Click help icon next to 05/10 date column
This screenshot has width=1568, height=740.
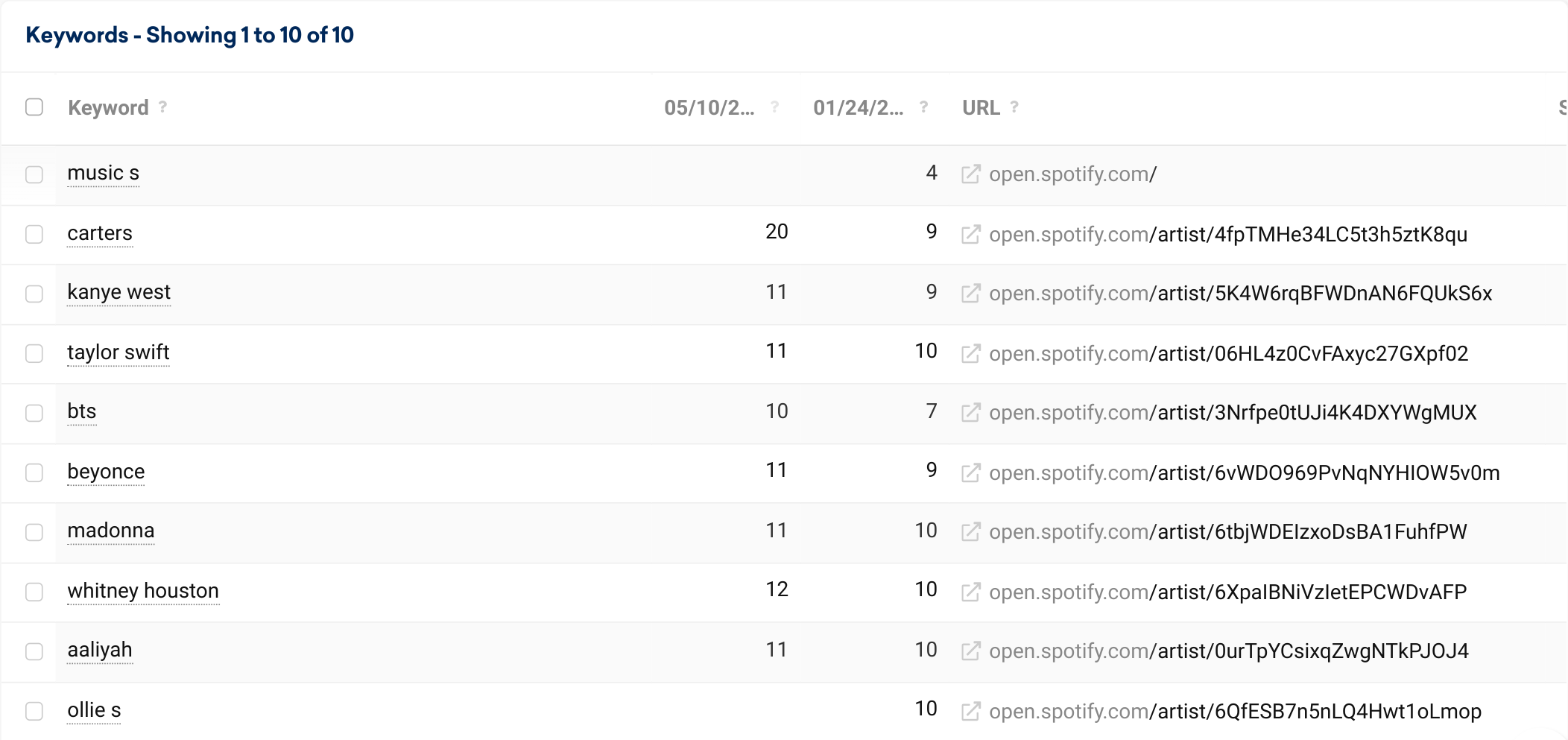click(x=774, y=107)
